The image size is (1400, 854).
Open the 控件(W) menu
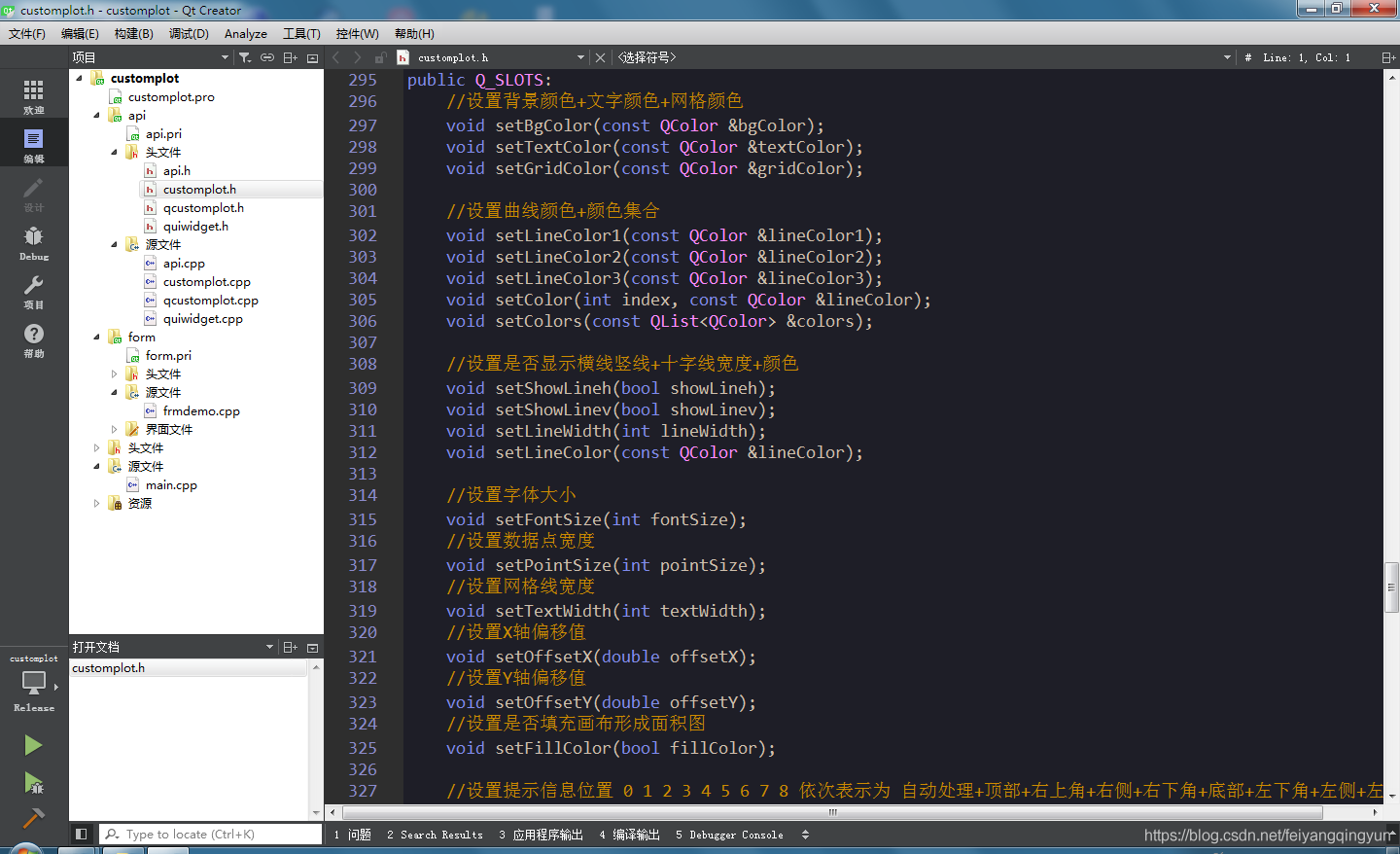coord(358,33)
